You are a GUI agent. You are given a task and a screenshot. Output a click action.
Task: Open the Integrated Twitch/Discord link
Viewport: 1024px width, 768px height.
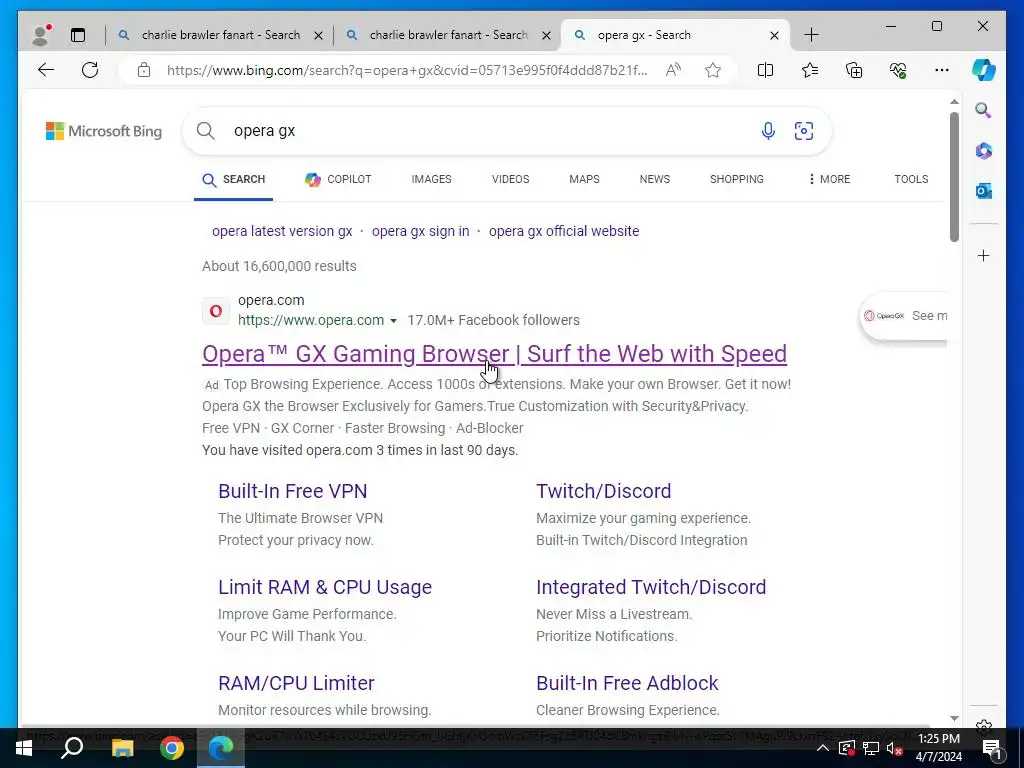pyautogui.click(x=651, y=587)
